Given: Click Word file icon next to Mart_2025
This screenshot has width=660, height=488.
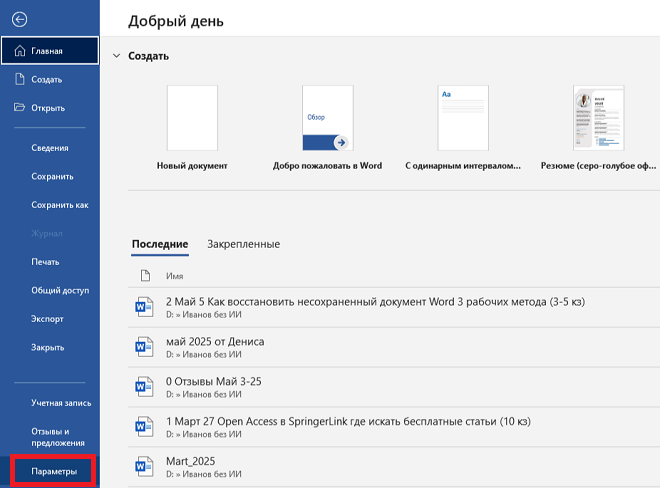Looking at the screenshot, I should click(x=141, y=467).
